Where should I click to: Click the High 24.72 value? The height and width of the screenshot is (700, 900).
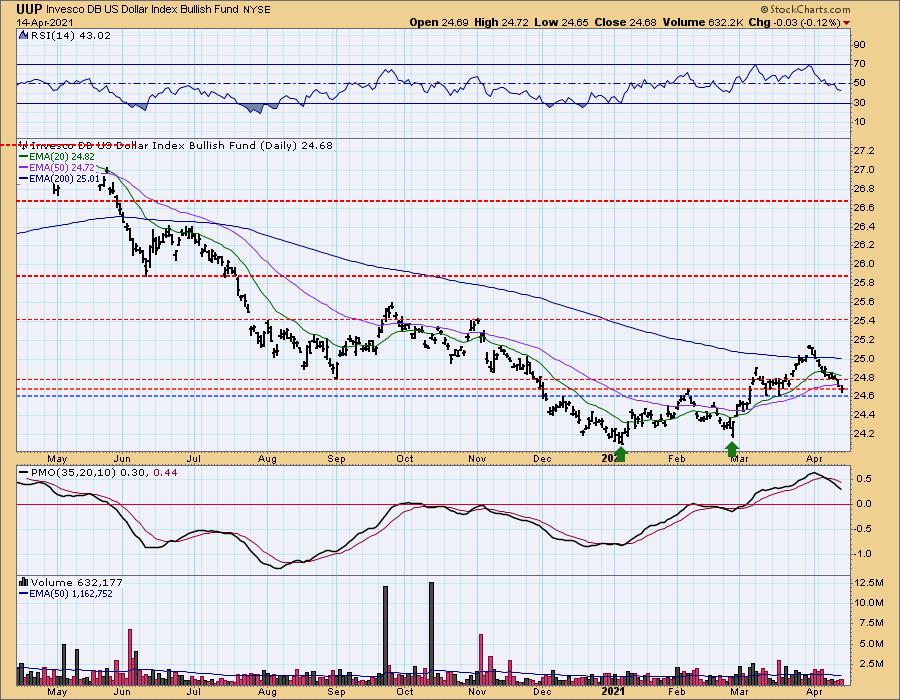[x=501, y=22]
